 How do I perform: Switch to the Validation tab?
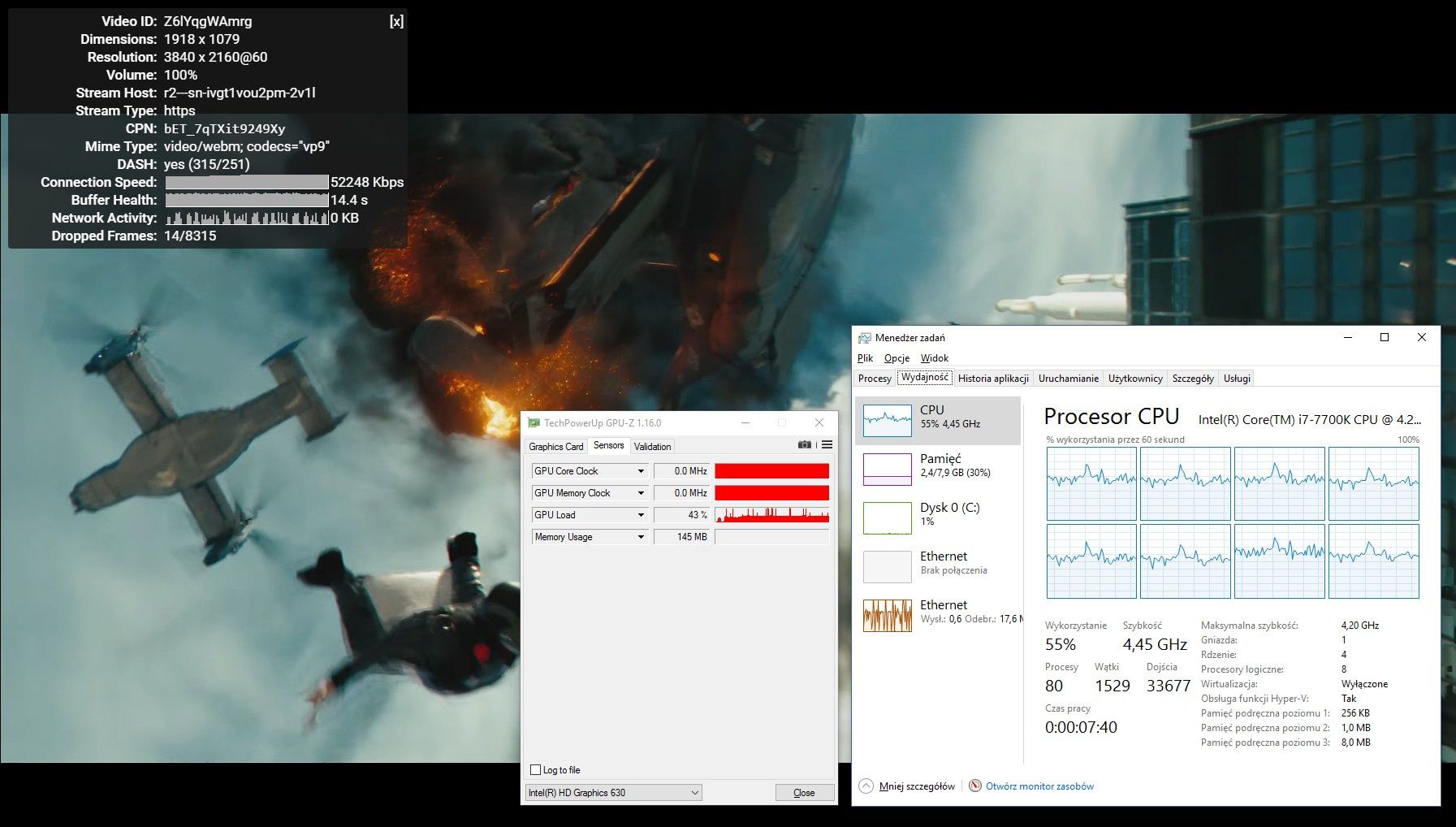[x=653, y=447]
